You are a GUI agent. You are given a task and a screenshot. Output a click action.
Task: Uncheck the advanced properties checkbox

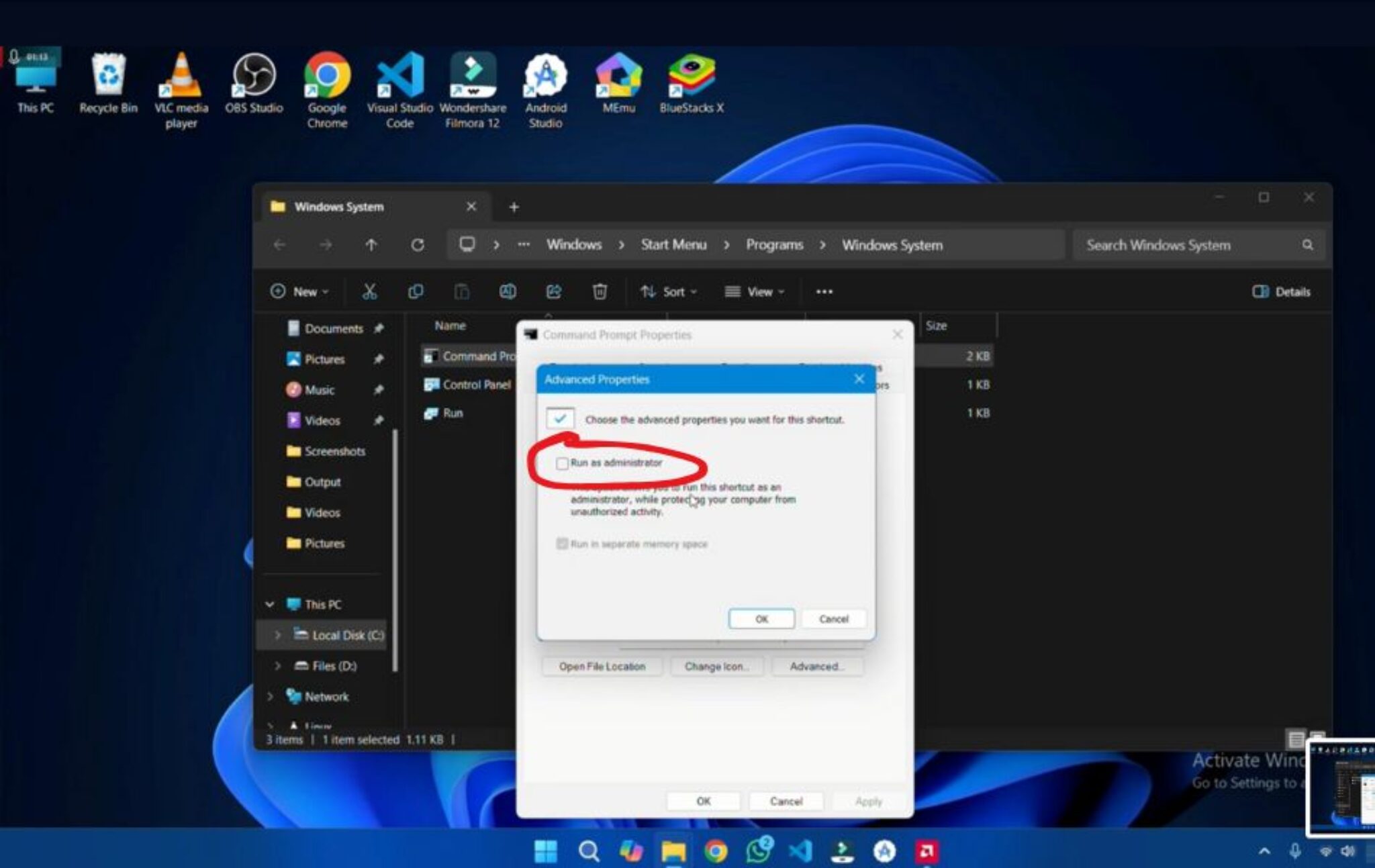(x=560, y=418)
